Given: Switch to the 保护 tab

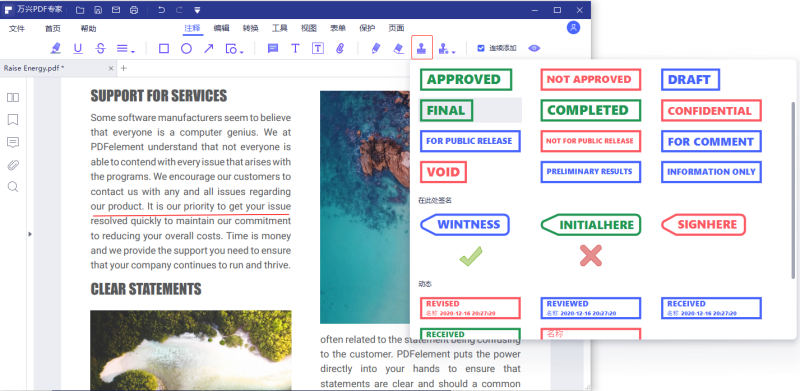Looking at the screenshot, I should coord(367,28).
